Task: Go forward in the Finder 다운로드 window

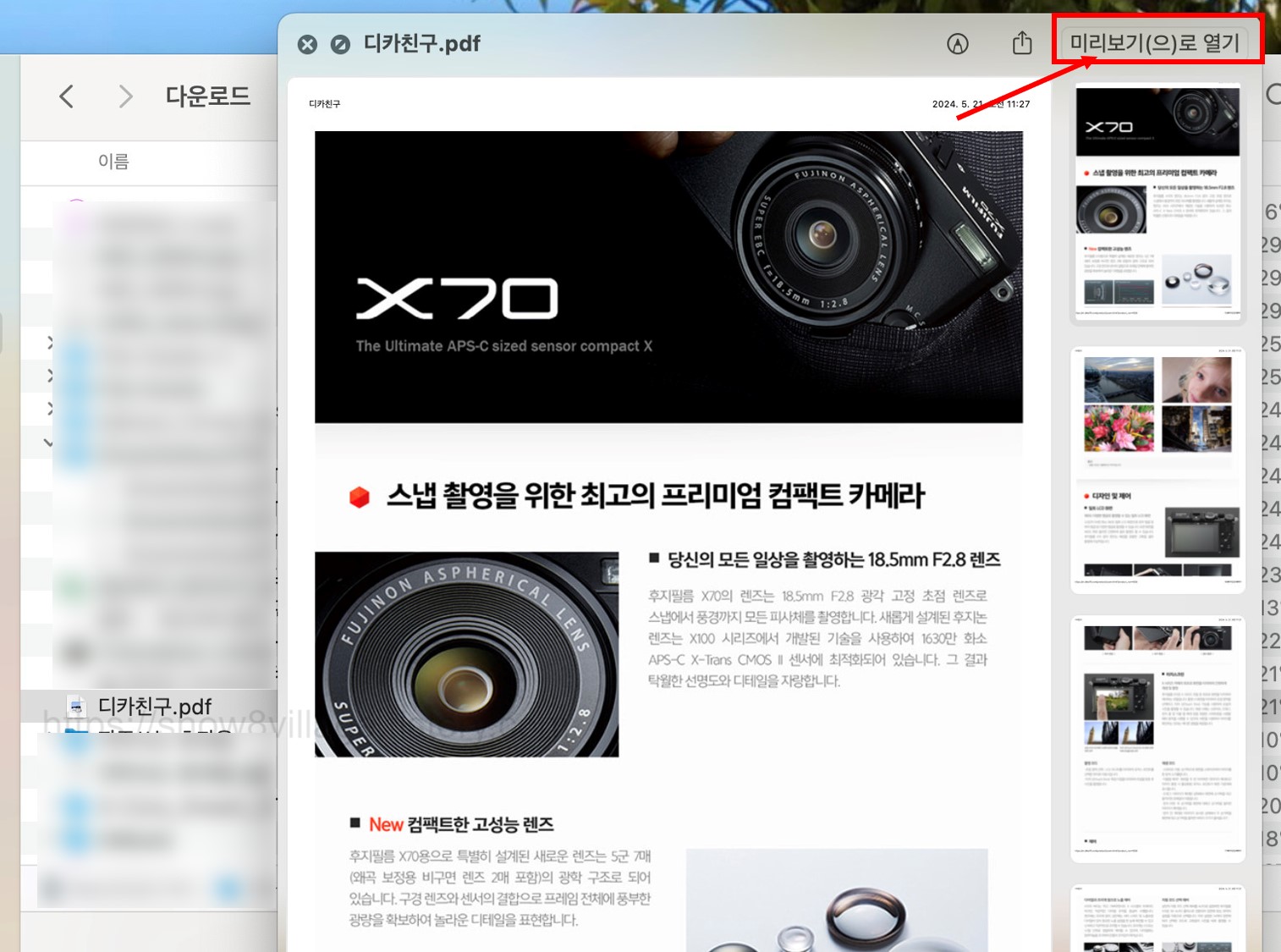Action: (x=125, y=96)
